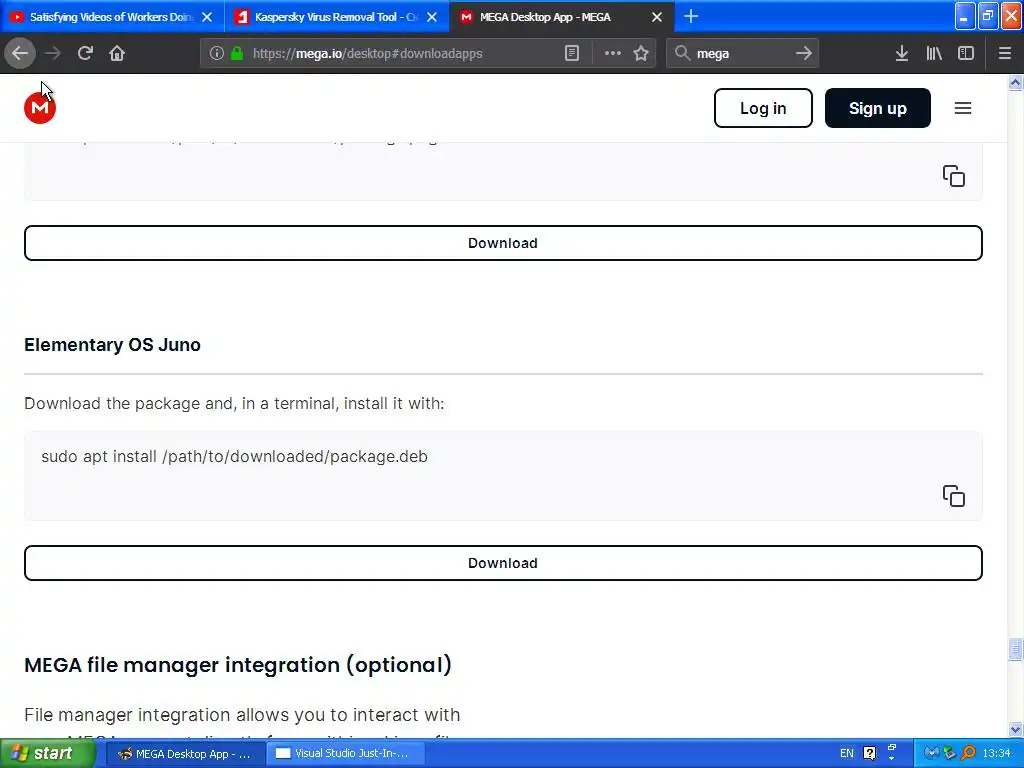Click the page scrollbar up arrow

1015,82
